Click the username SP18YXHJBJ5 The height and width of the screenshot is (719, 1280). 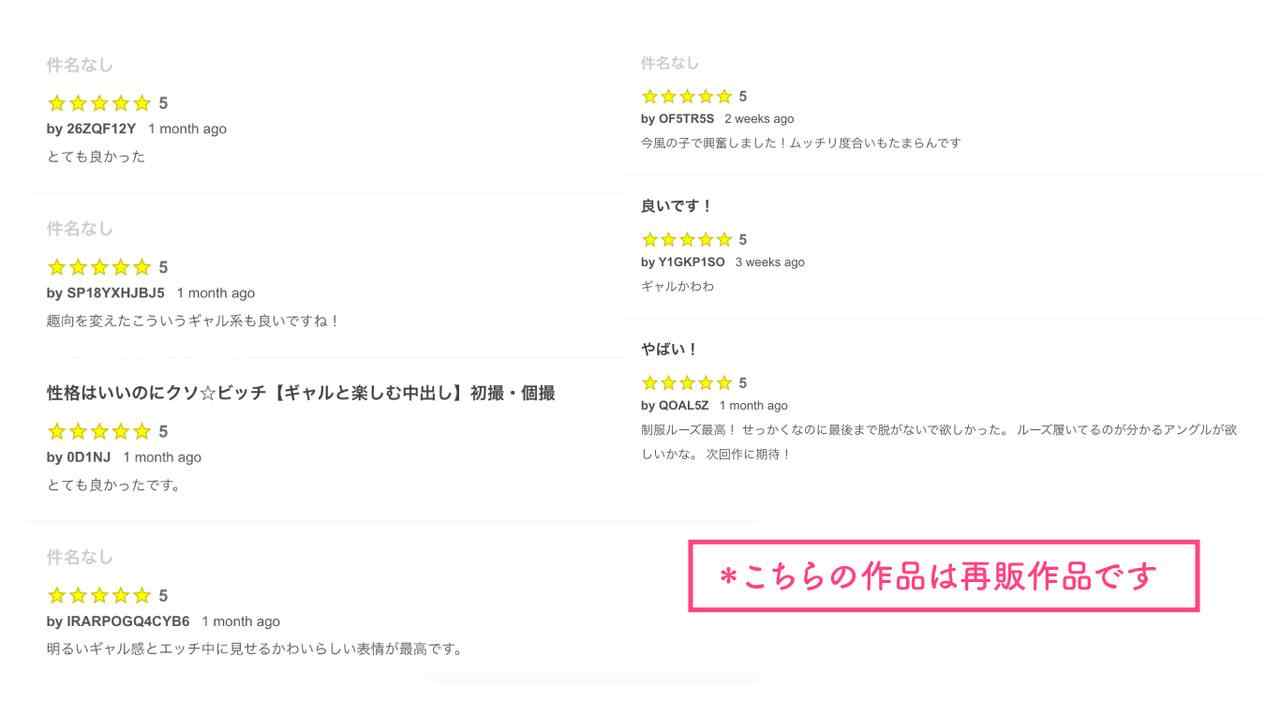click(x=115, y=293)
